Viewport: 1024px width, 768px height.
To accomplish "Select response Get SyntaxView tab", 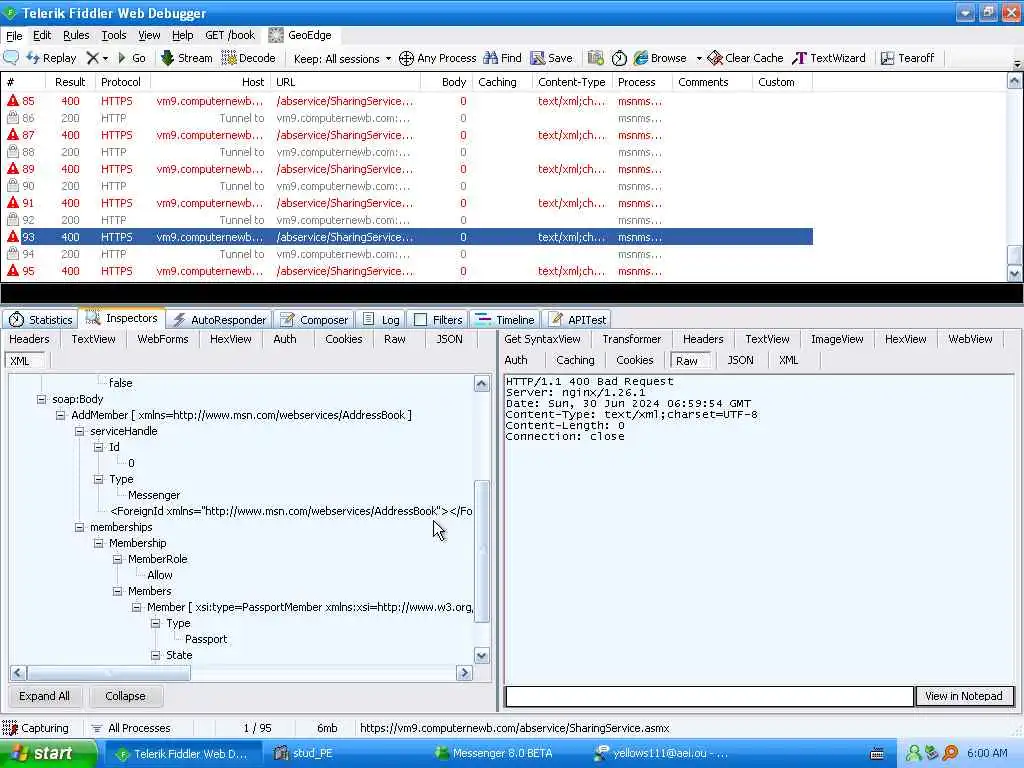I will [x=542, y=339].
